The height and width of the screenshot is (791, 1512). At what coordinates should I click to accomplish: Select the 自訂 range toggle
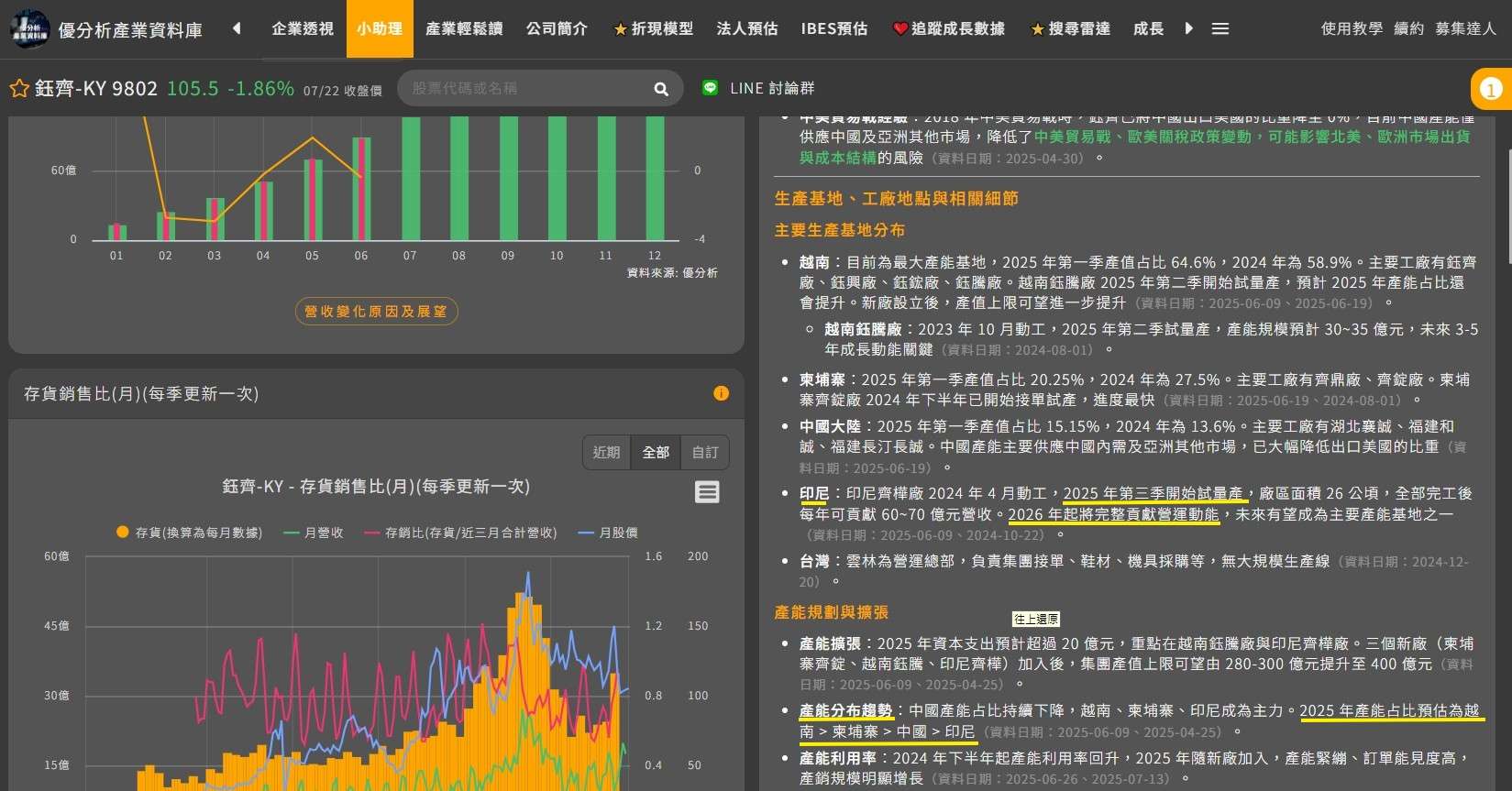(x=705, y=452)
